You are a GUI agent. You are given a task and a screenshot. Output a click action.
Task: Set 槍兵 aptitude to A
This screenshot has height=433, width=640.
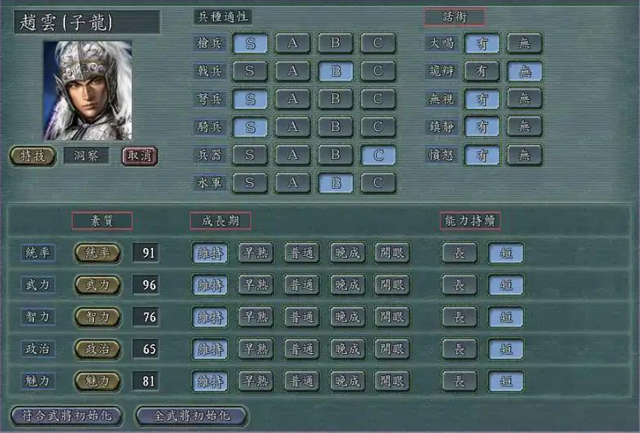293,43
